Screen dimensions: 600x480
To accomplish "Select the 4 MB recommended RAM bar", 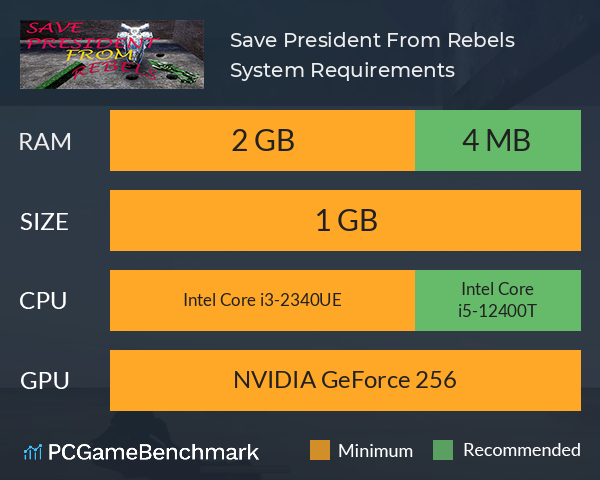I will [498, 140].
